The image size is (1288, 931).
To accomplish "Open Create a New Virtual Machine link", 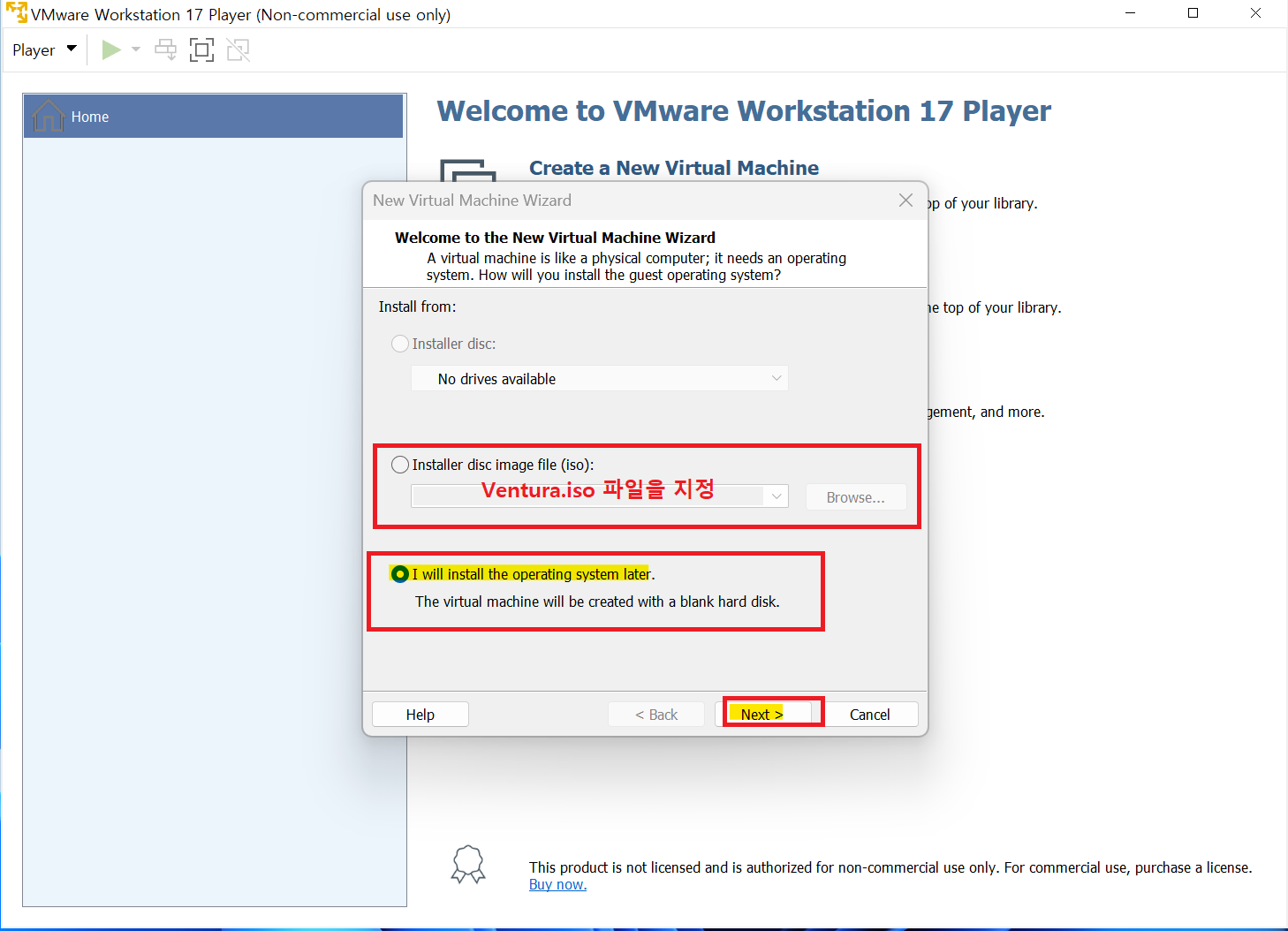I will [674, 168].
